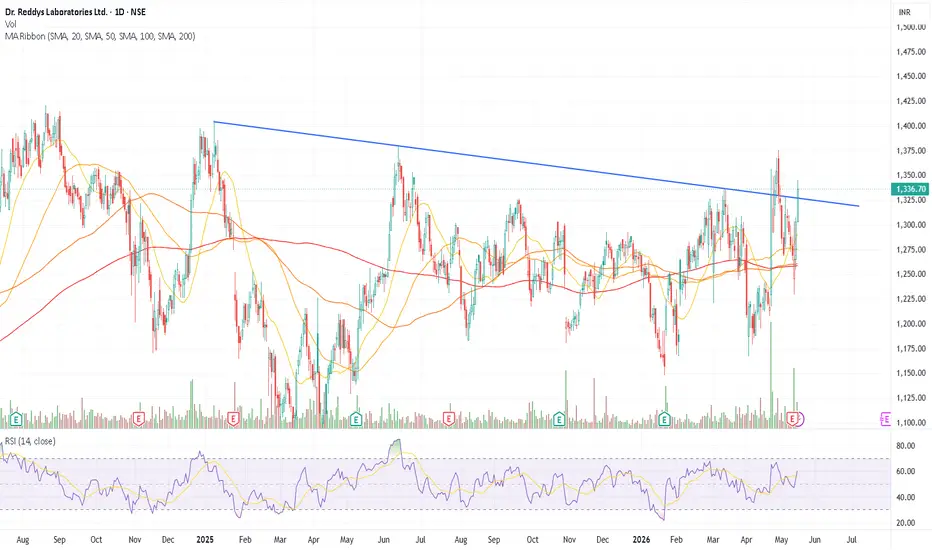Select the MA Ribbon indicator legend
The width and height of the screenshot is (932, 550).
click(100, 36)
